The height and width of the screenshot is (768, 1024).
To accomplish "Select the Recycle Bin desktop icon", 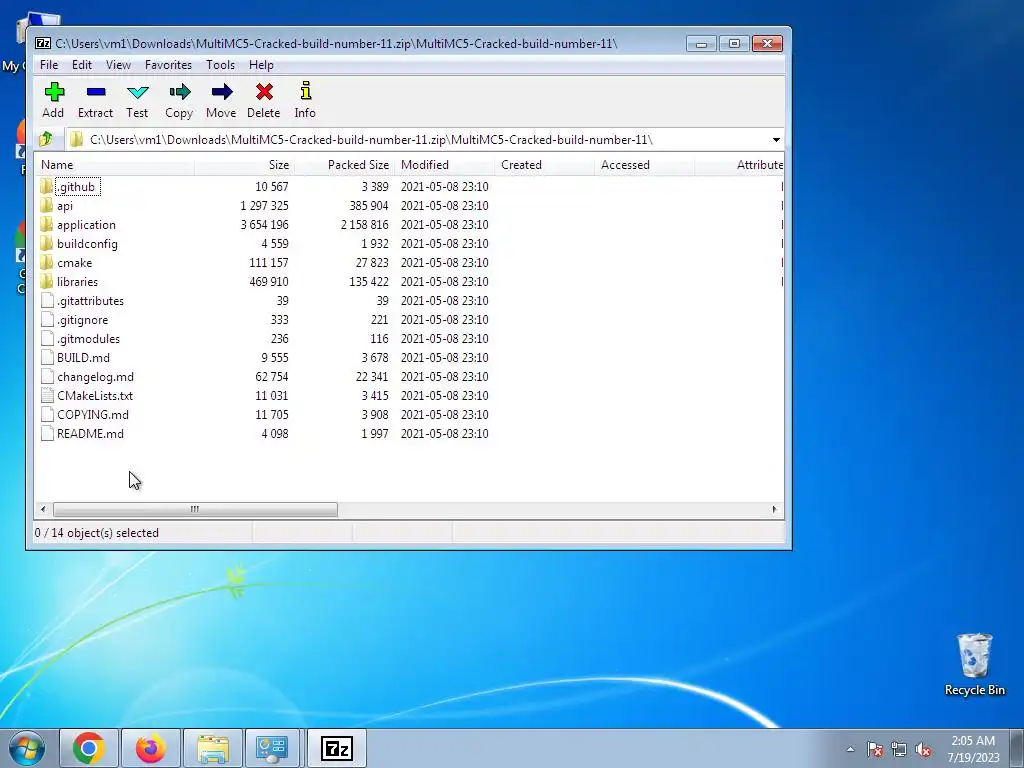I will pos(974,664).
